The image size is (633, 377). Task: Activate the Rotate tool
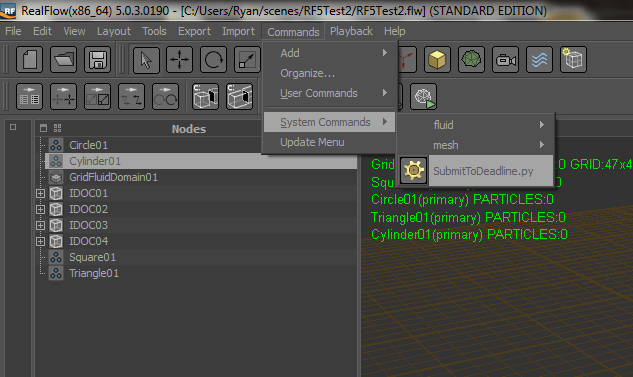214,60
